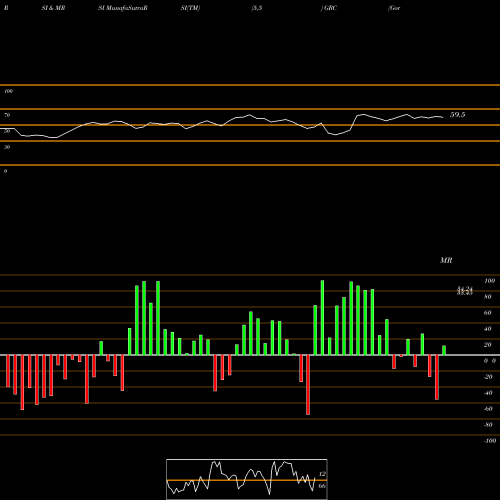Click the MR axis label 40

(x=488, y=329)
